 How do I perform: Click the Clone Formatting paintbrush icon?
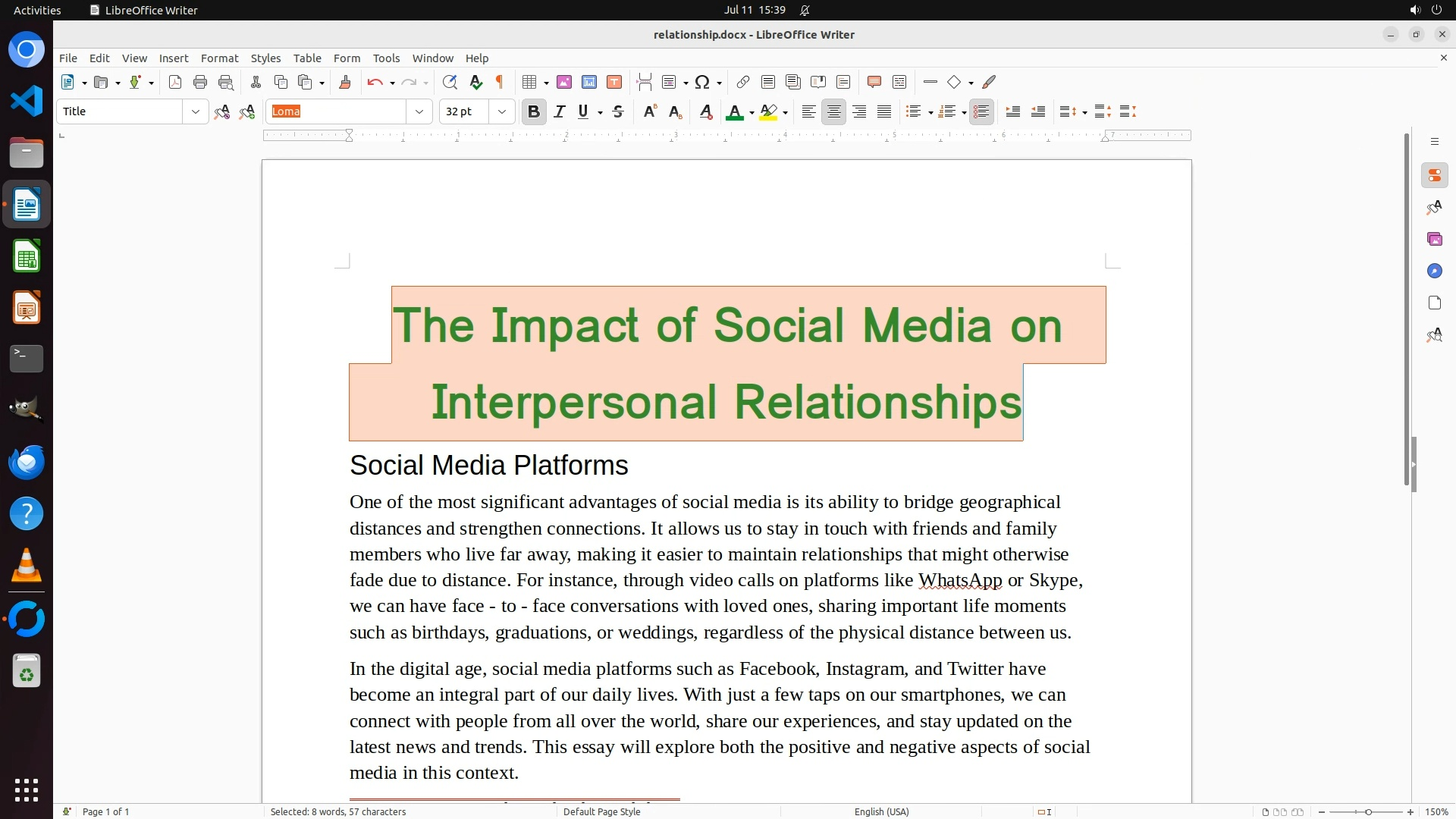345,82
